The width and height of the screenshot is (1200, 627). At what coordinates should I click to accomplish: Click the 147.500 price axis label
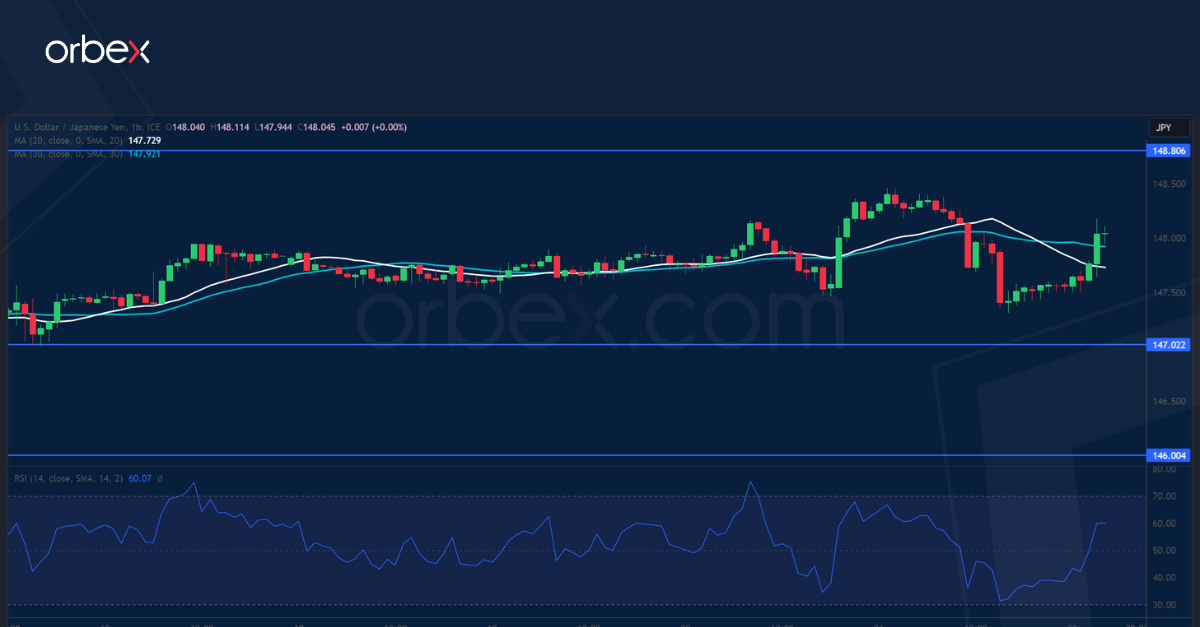[1169, 293]
